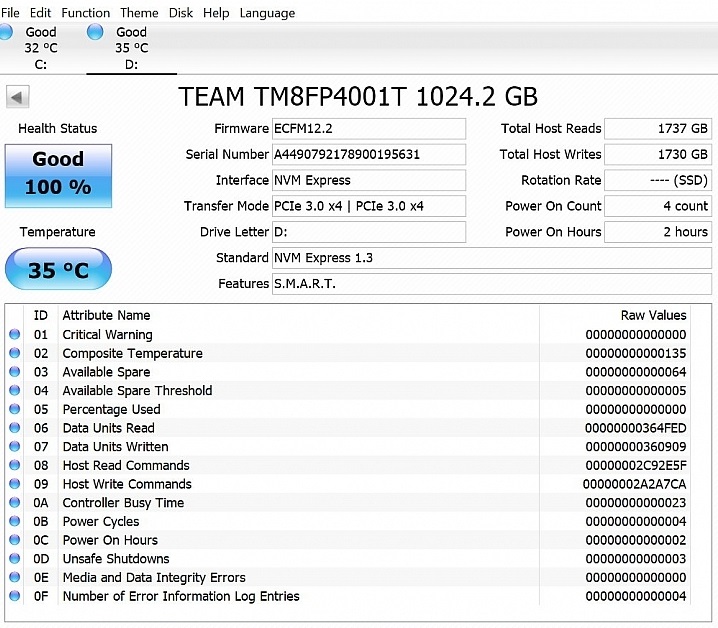Click the status orb for Media and Data Integrity Errors
718x628 pixels.
(15, 578)
